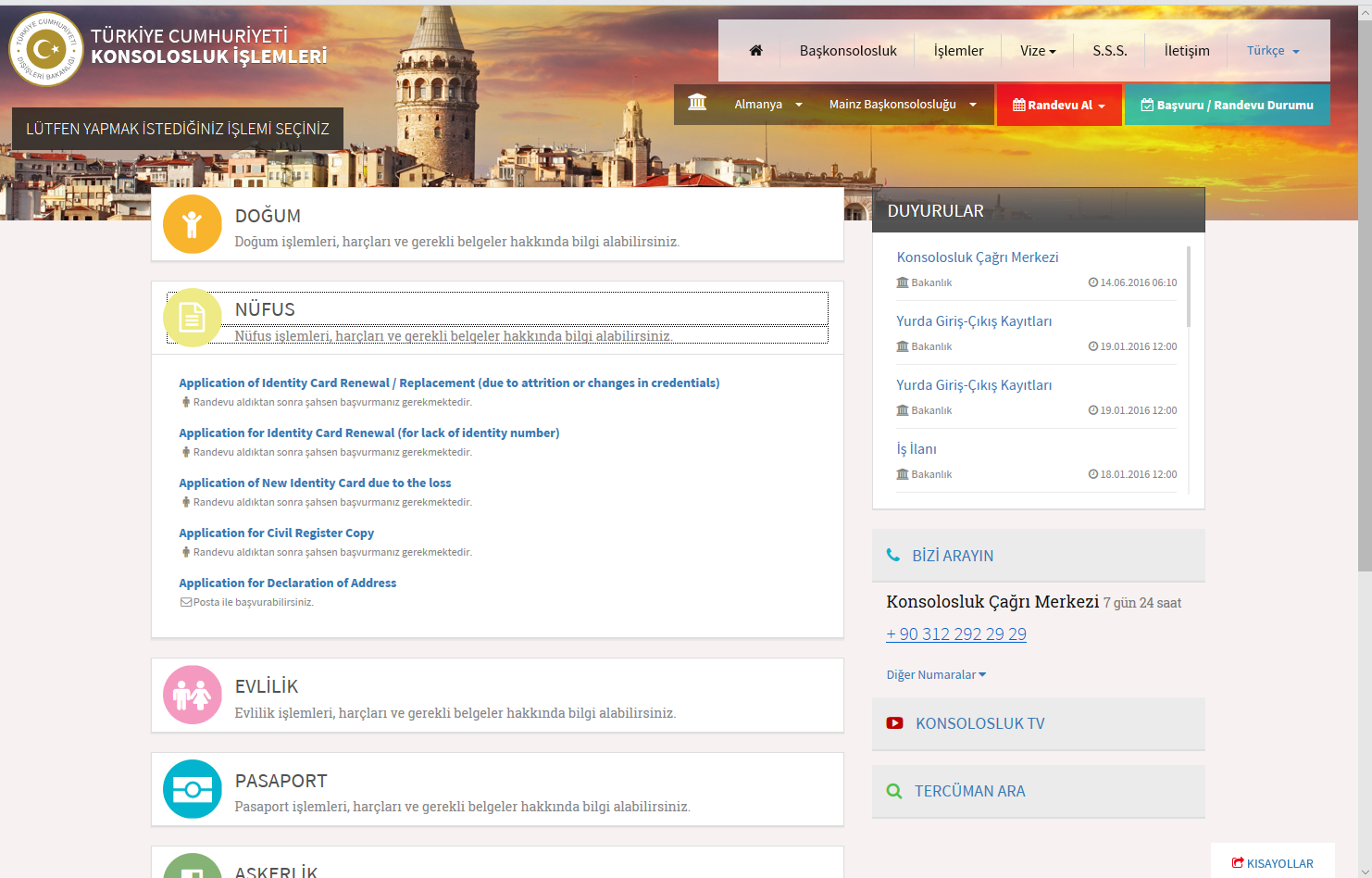Click the YouTube icon beside Konsolosluk TV
The width and height of the screenshot is (1372, 878).
(894, 723)
